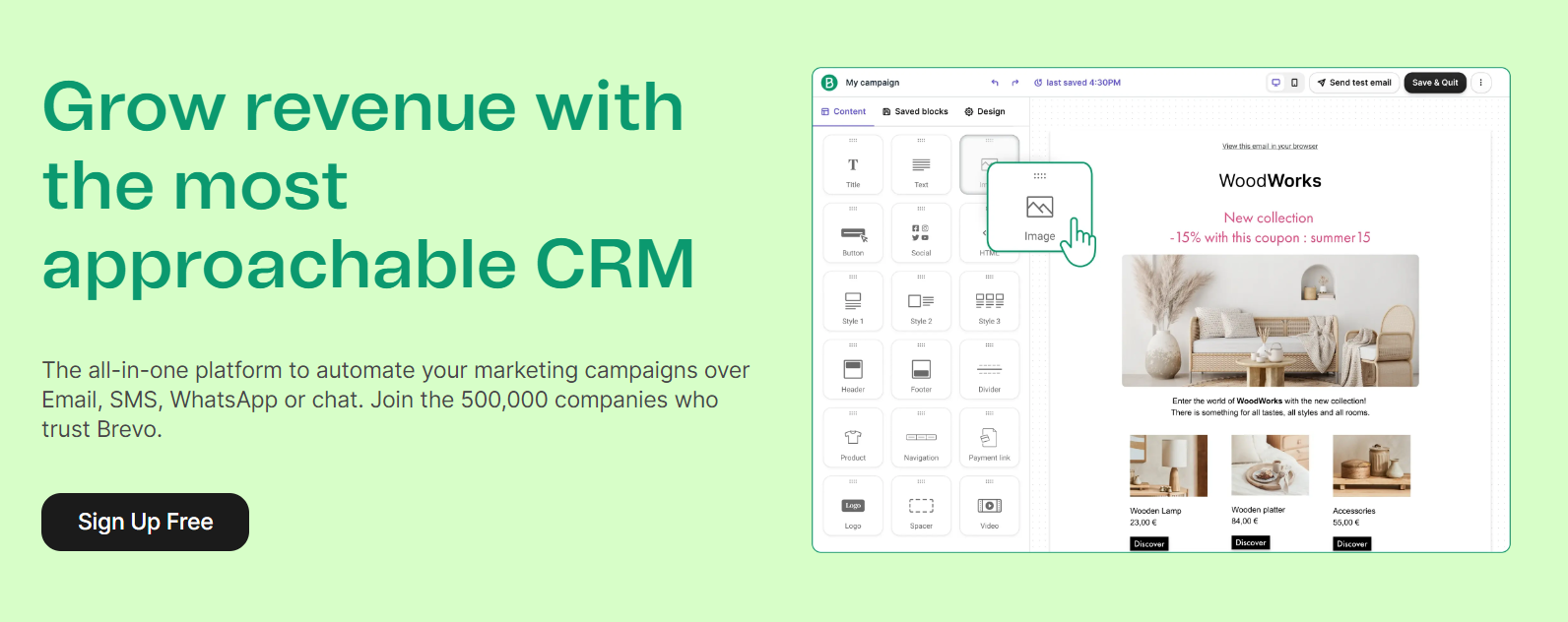Click the Brevo logo icon beside My campaign
1568x622 pixels.
829,83
